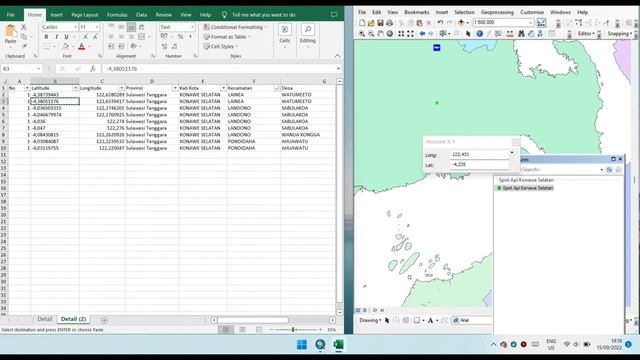Open Geoprocessing menu in ArcMap
The height and width of the screenshot is (360, 640).
497,12
